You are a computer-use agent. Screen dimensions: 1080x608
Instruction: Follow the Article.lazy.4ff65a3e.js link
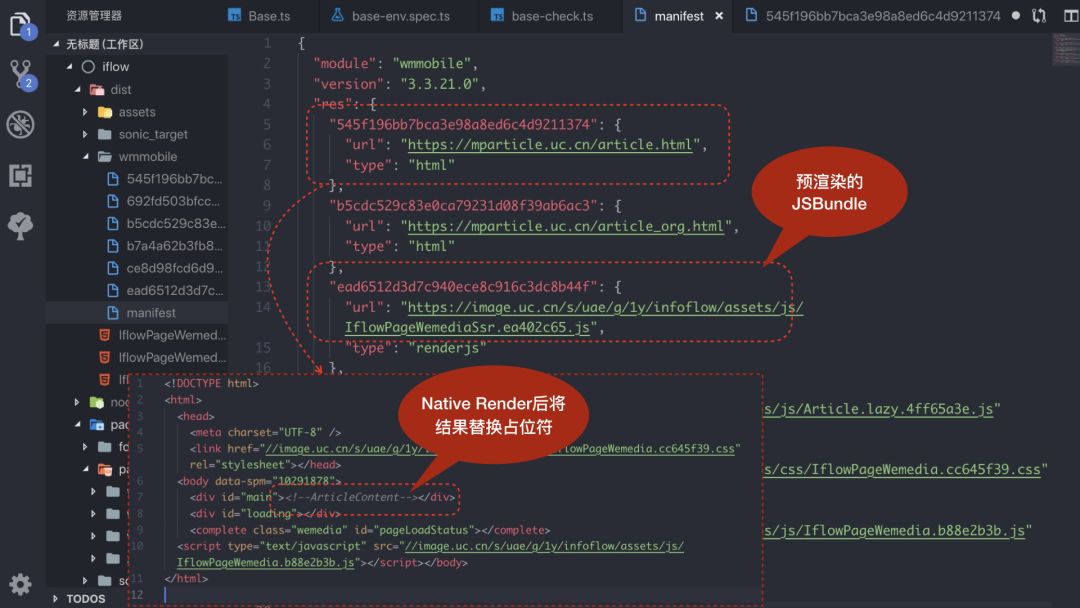pyautogui.click(x=879, y=409)
